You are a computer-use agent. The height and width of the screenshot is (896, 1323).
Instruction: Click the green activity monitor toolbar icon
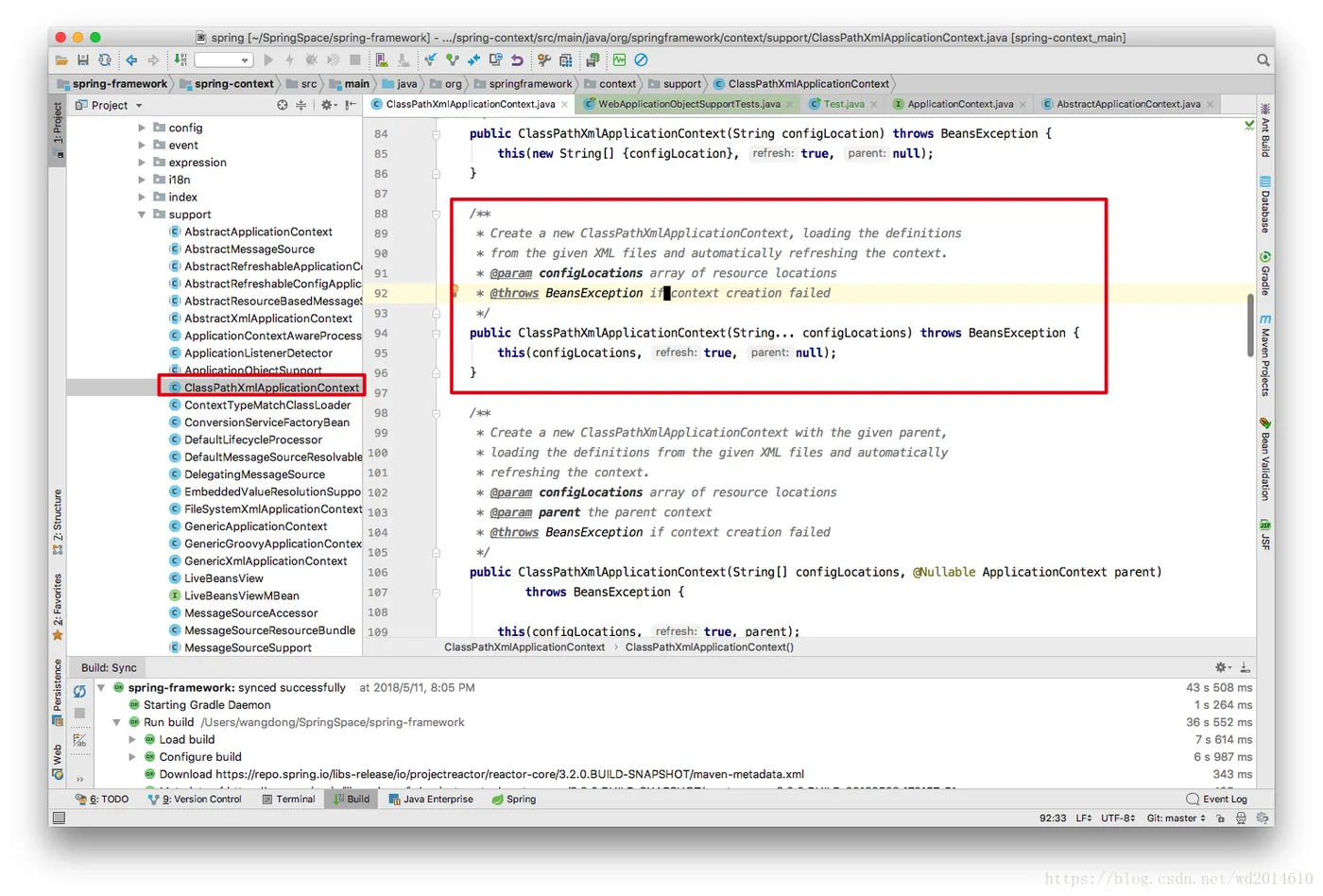point(620,60)
